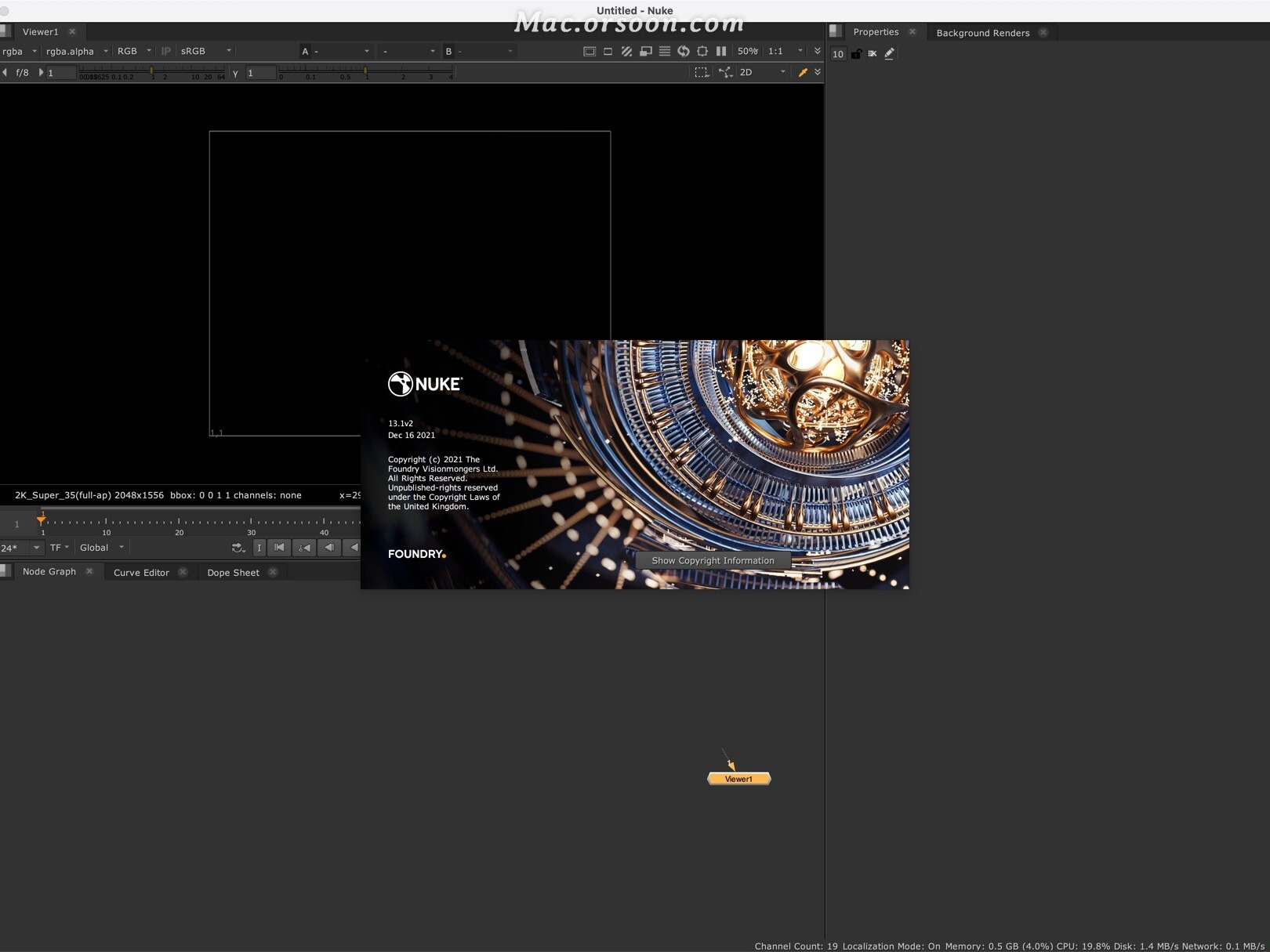Pause the Viewer render
Screen dimensions: 1270x952
pyautogui.click(x=720, y=51)
